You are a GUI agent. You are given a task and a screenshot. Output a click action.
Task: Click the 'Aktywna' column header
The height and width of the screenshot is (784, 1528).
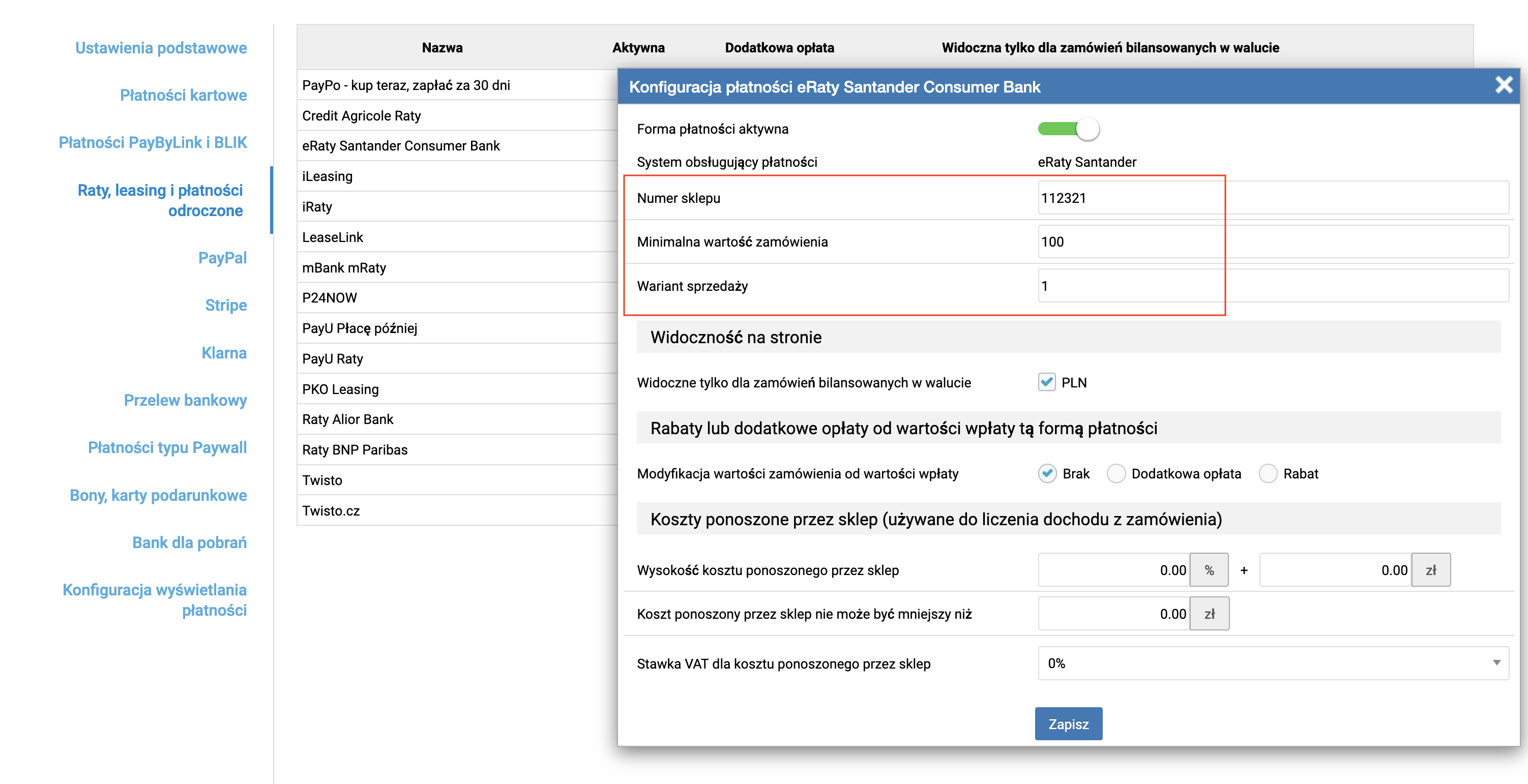pyautogui.click(x=638, y=47)
